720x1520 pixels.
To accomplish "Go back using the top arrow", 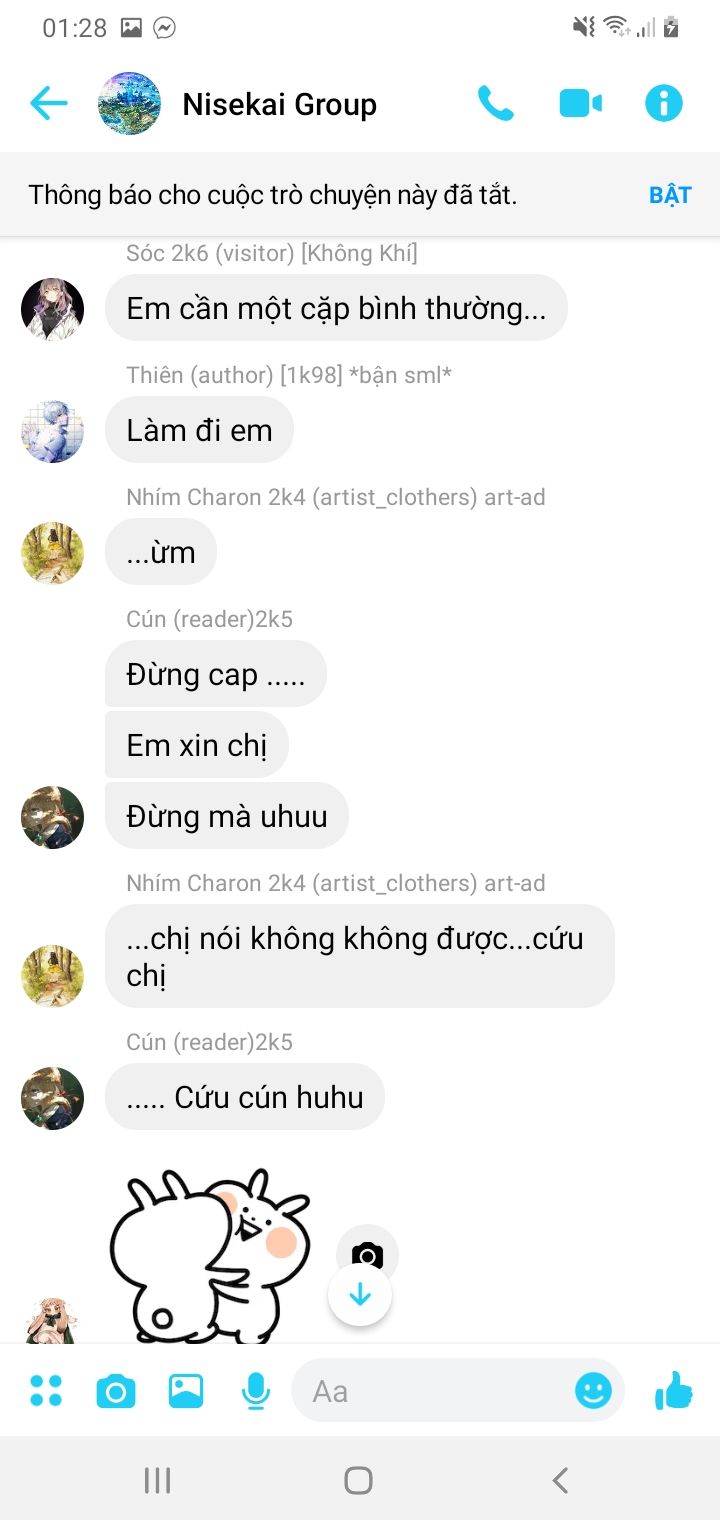I will (48, 103).
